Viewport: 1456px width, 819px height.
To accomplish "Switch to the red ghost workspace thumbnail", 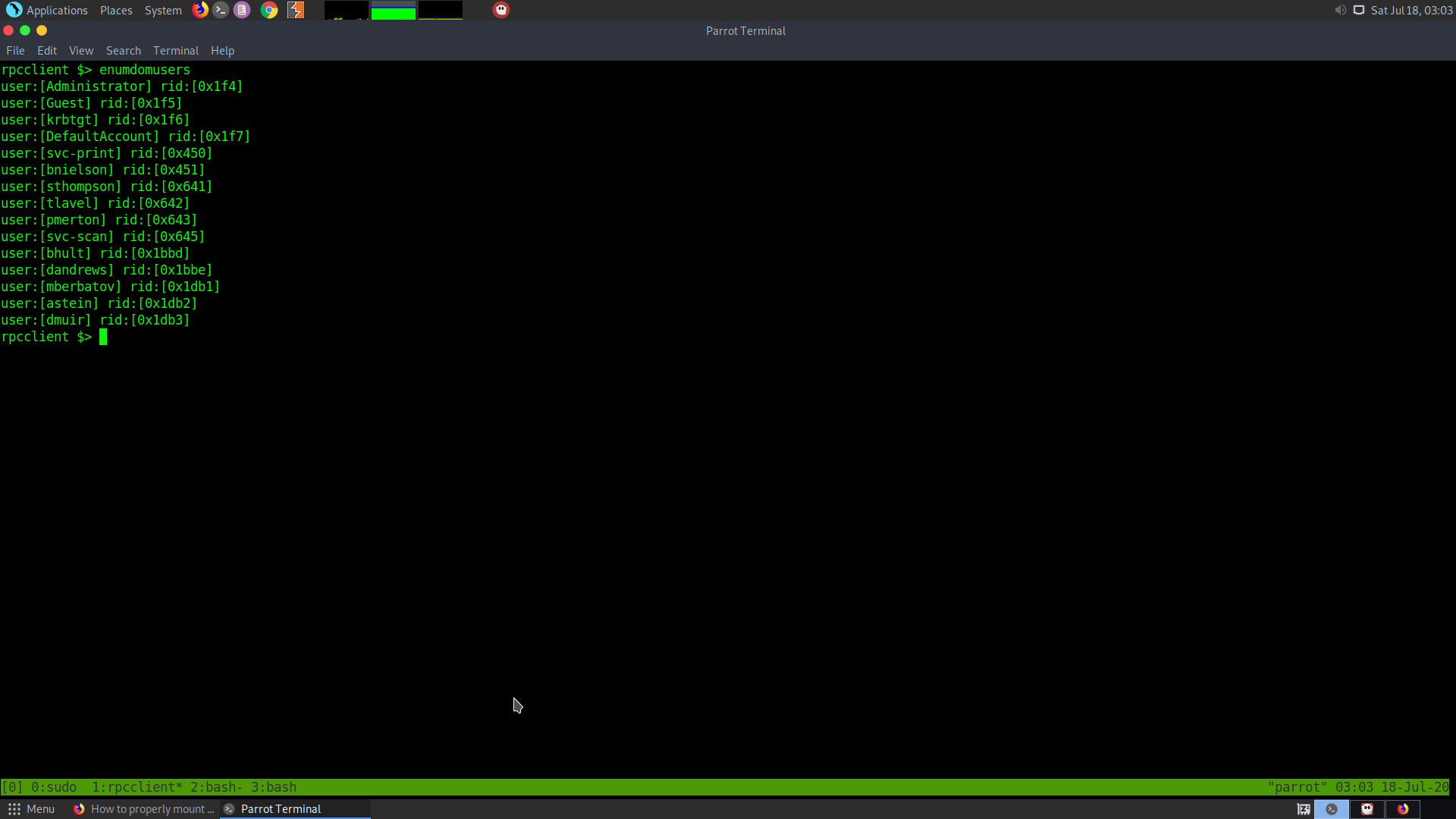I will pos(1367,809).
